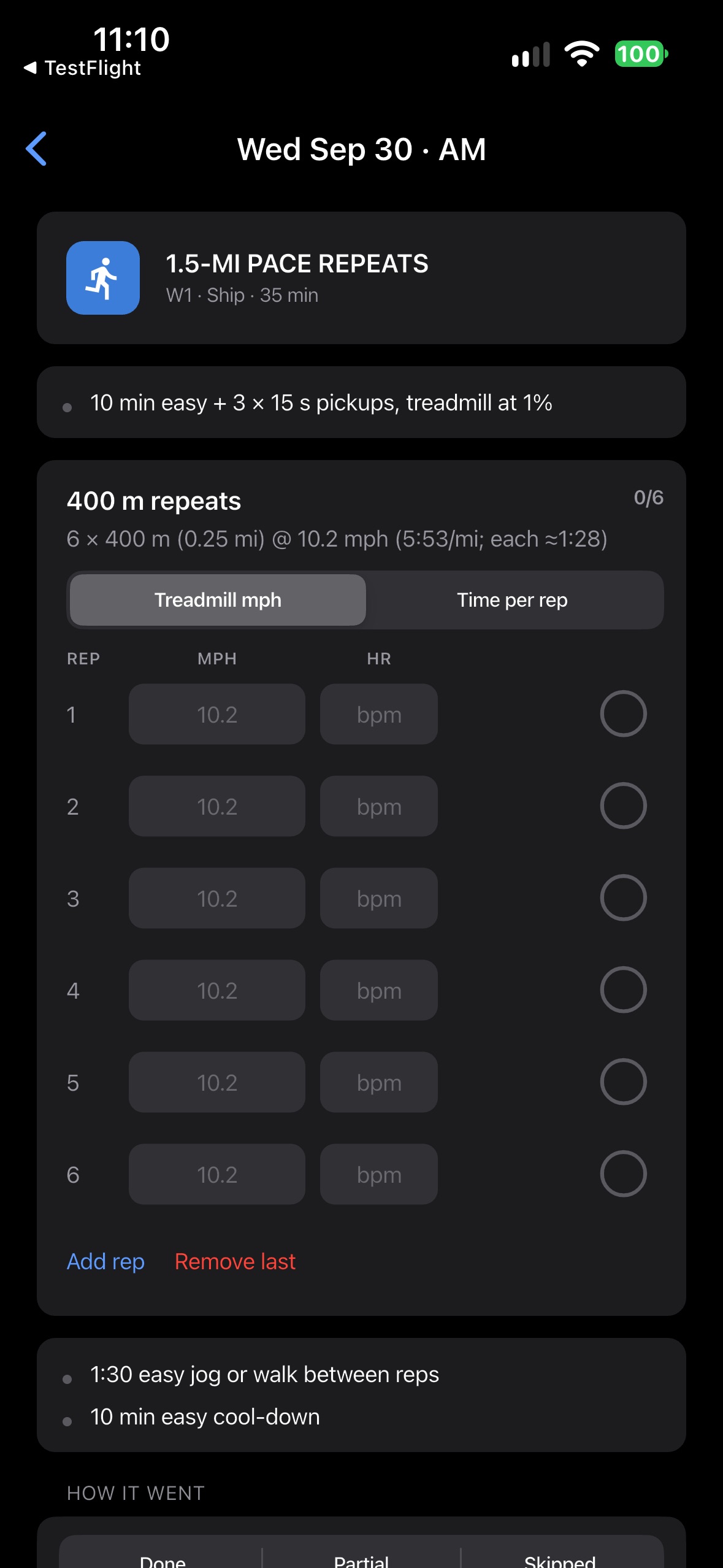Tap the cellular signal bars
Viewport: 723px width, 1568px height.
point(531,55)
